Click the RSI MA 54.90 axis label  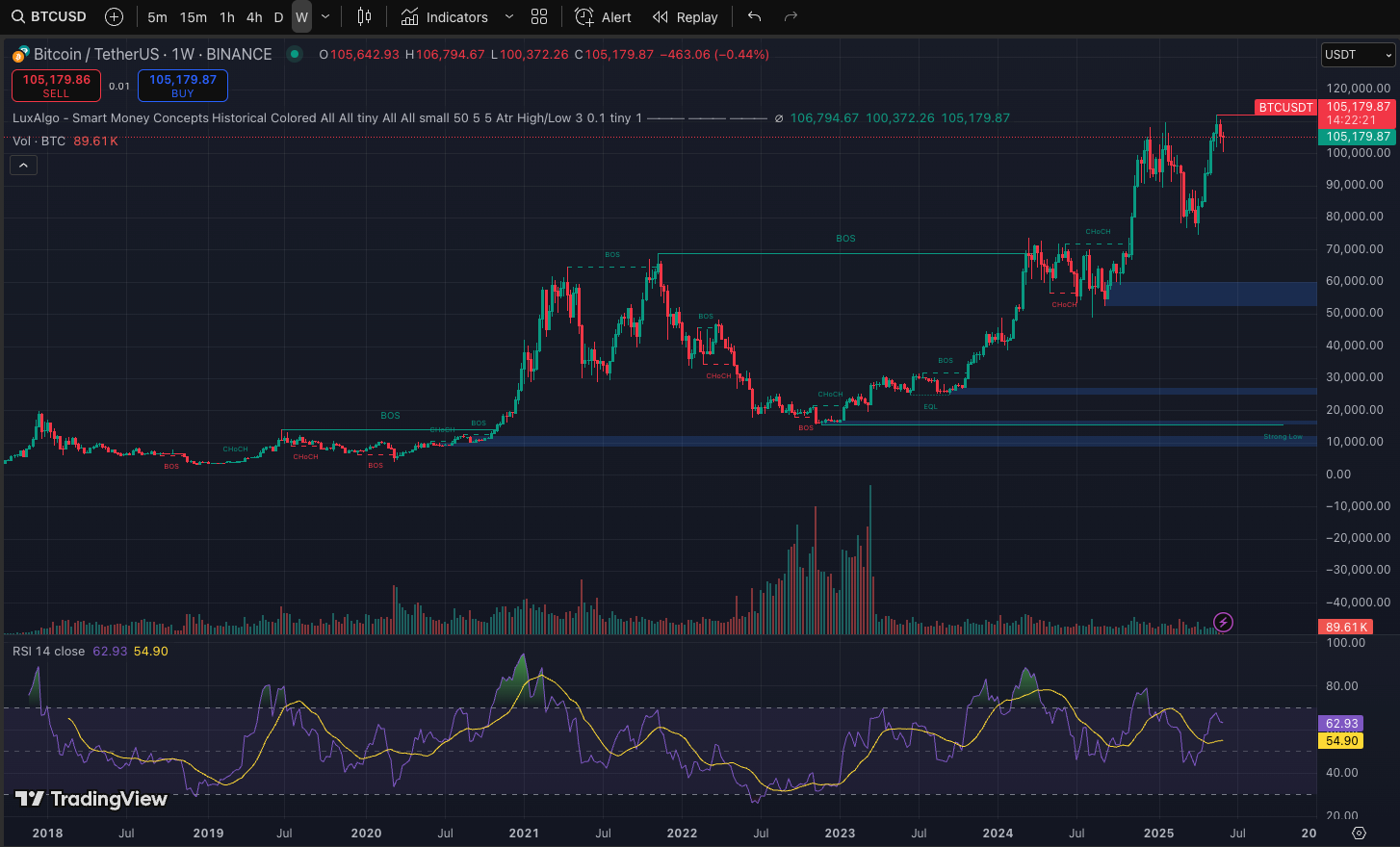click(1341, 741)
